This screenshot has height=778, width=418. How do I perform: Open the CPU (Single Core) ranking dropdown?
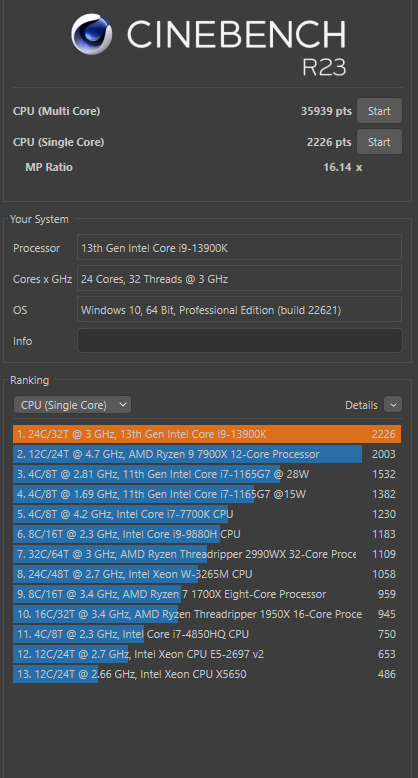(x=72, y=405)
